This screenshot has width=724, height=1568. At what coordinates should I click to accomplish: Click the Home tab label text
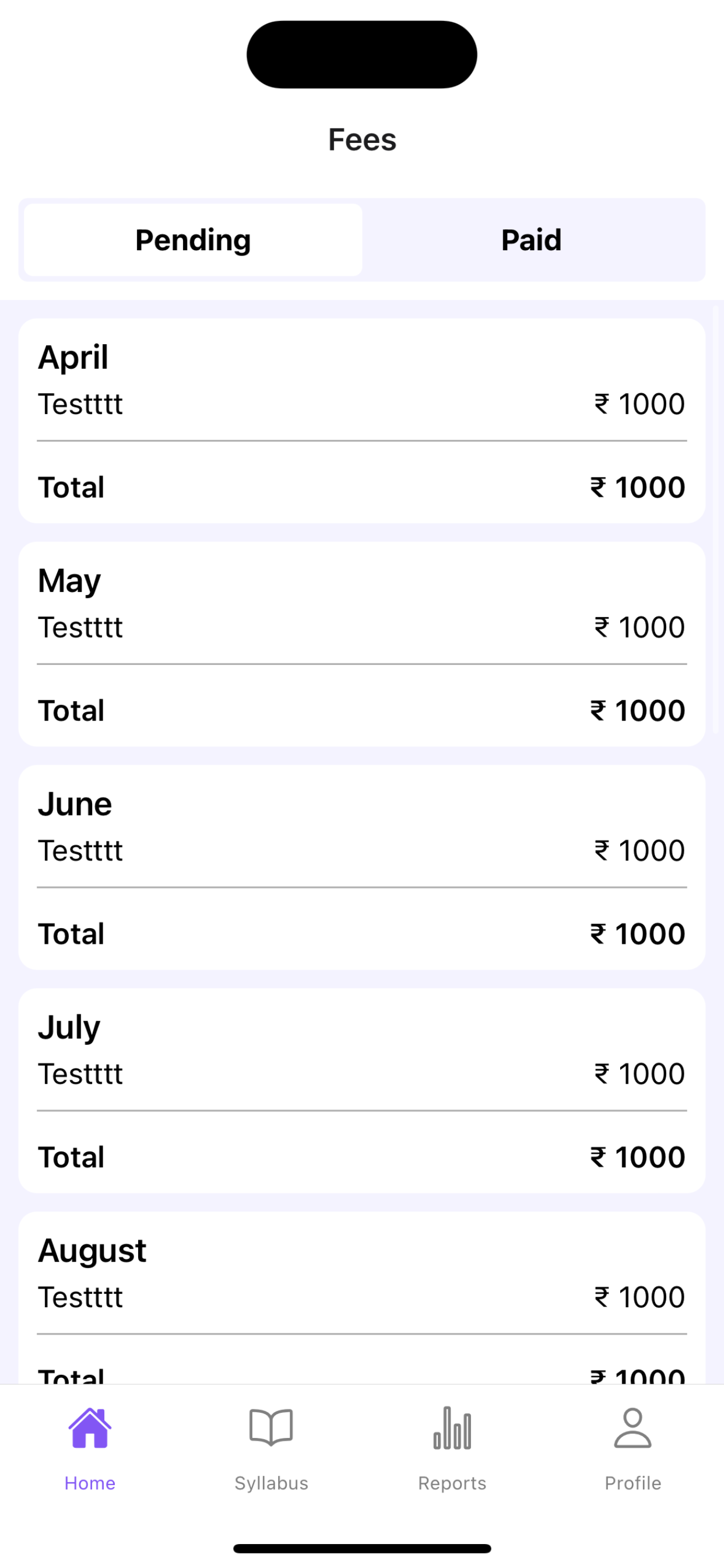click(90, 1483)
